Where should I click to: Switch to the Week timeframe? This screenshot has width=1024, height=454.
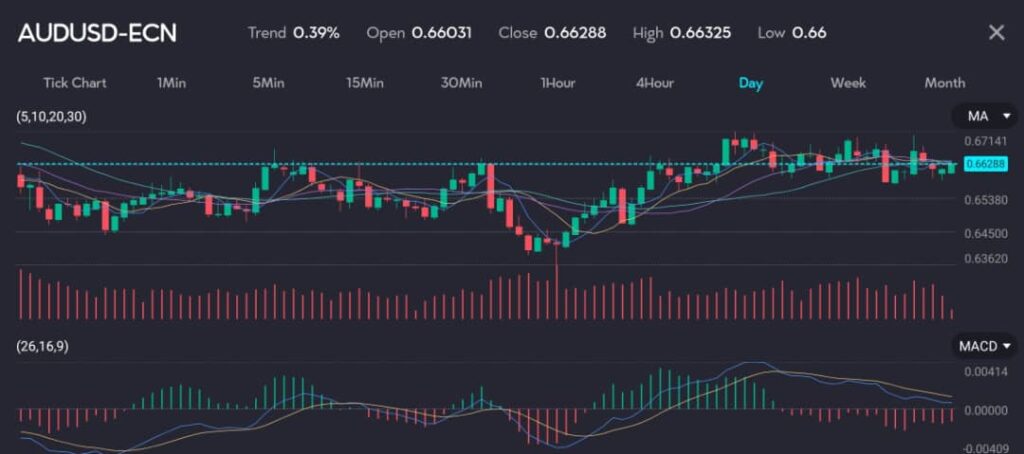[x=848, y=83]
